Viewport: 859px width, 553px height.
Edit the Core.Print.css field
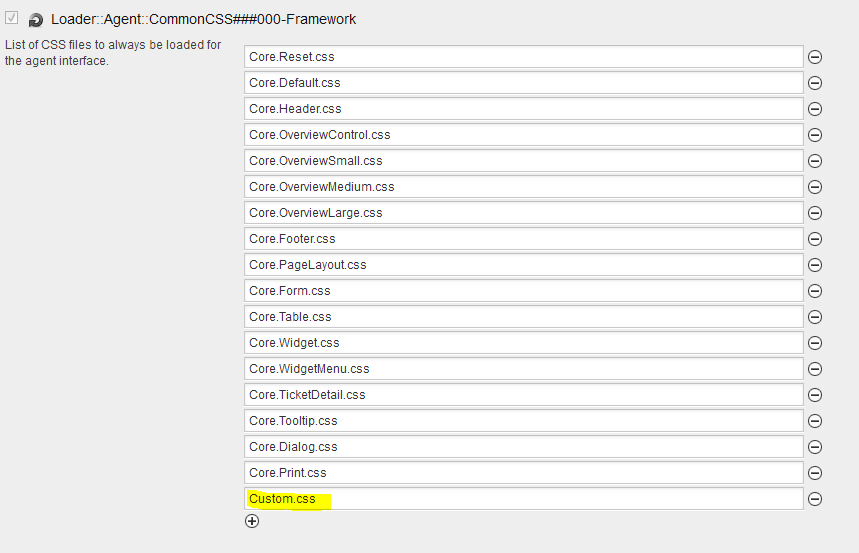[x=524, y=473]
